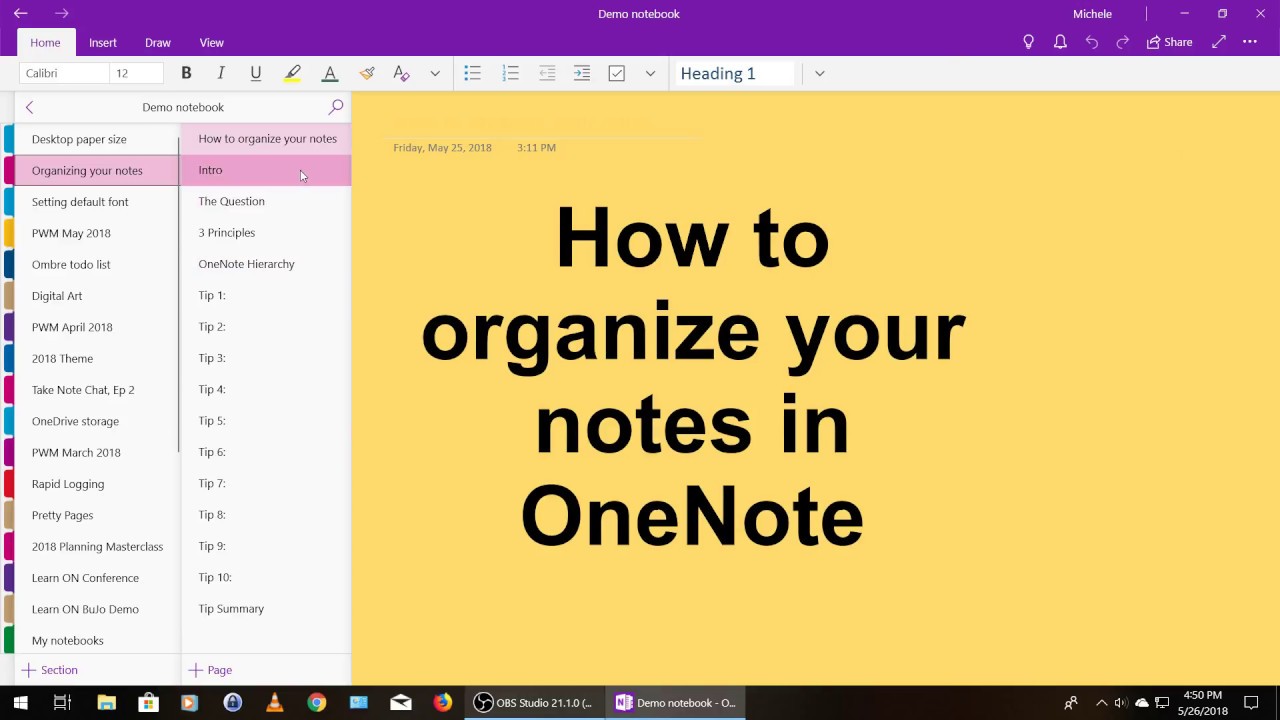Open the more options ellipsis menu
The height and width of the screenshot is (720, 1280).
click(1250, 42)
